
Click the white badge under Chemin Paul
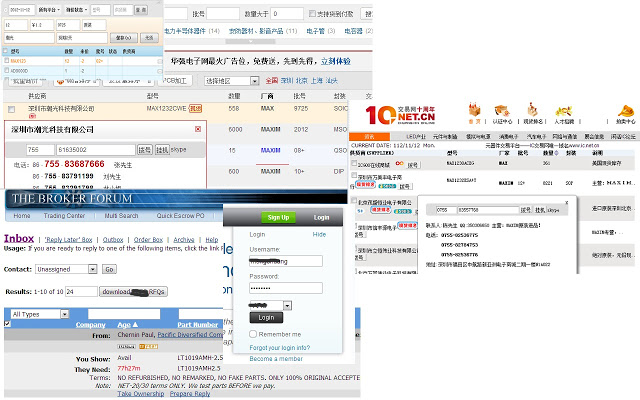[x=127, y=347]
